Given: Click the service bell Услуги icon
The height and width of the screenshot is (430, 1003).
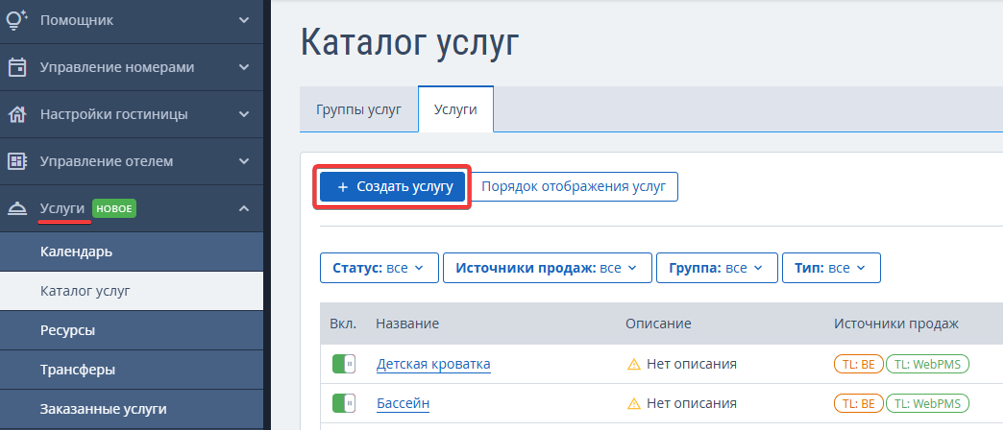Looking at the screenshot, I should click(17, 209).
